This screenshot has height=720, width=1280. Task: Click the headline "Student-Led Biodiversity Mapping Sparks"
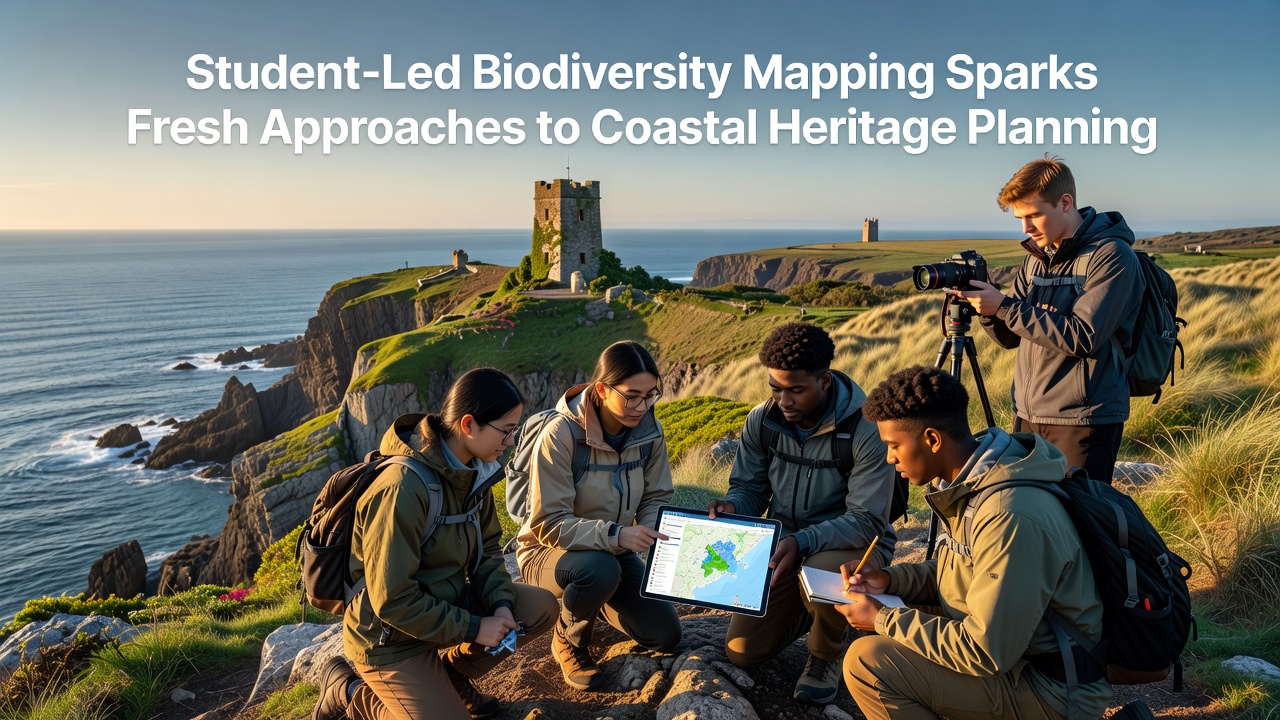pyautogui.click(x=641, y=75)
